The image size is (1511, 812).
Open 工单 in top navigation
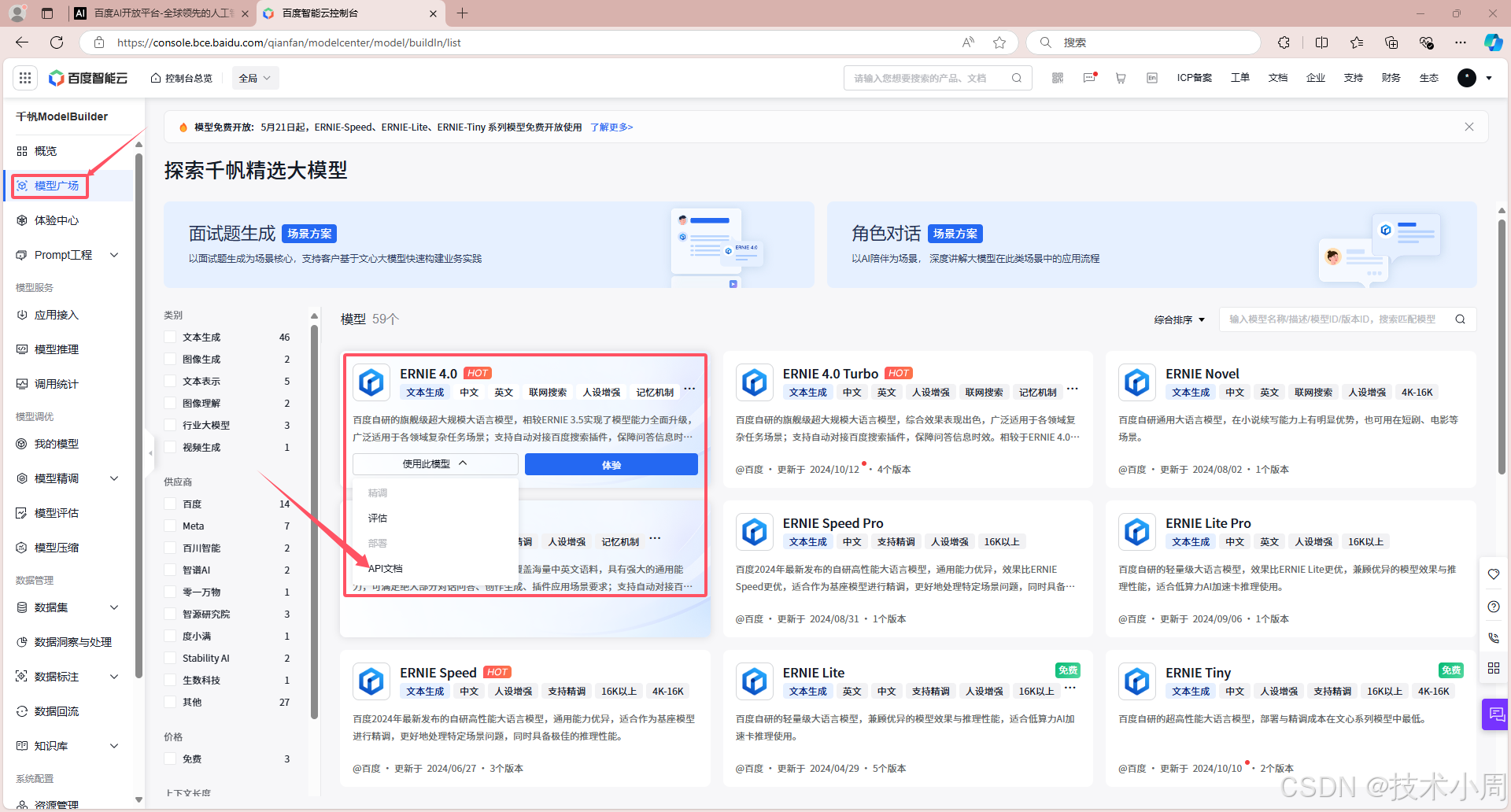(1240, 78)
